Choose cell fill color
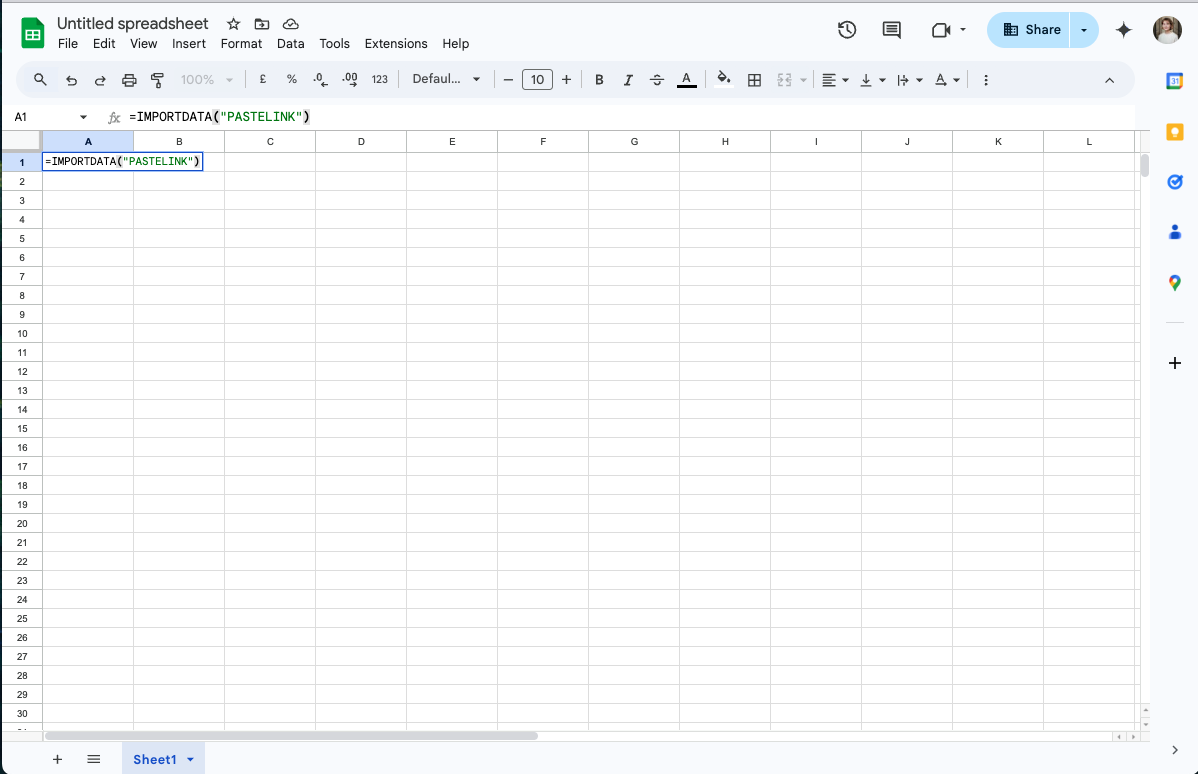The width and height of the screenshot is (1198, 774). tap(724, 79)
